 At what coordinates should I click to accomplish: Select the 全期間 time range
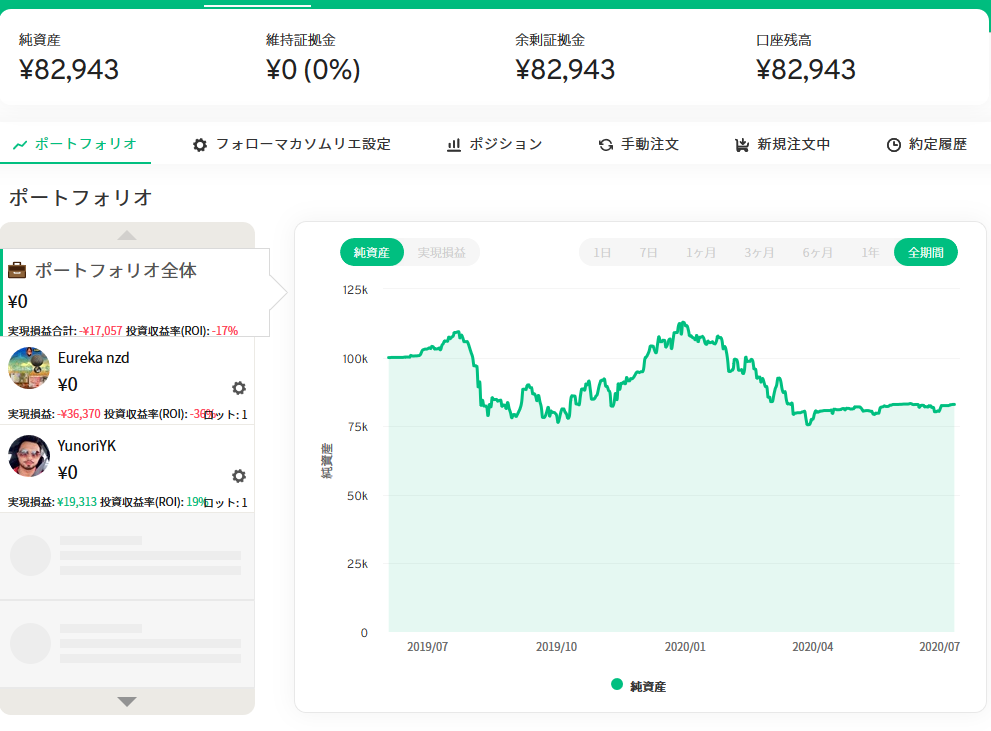(x=925, y=253)
